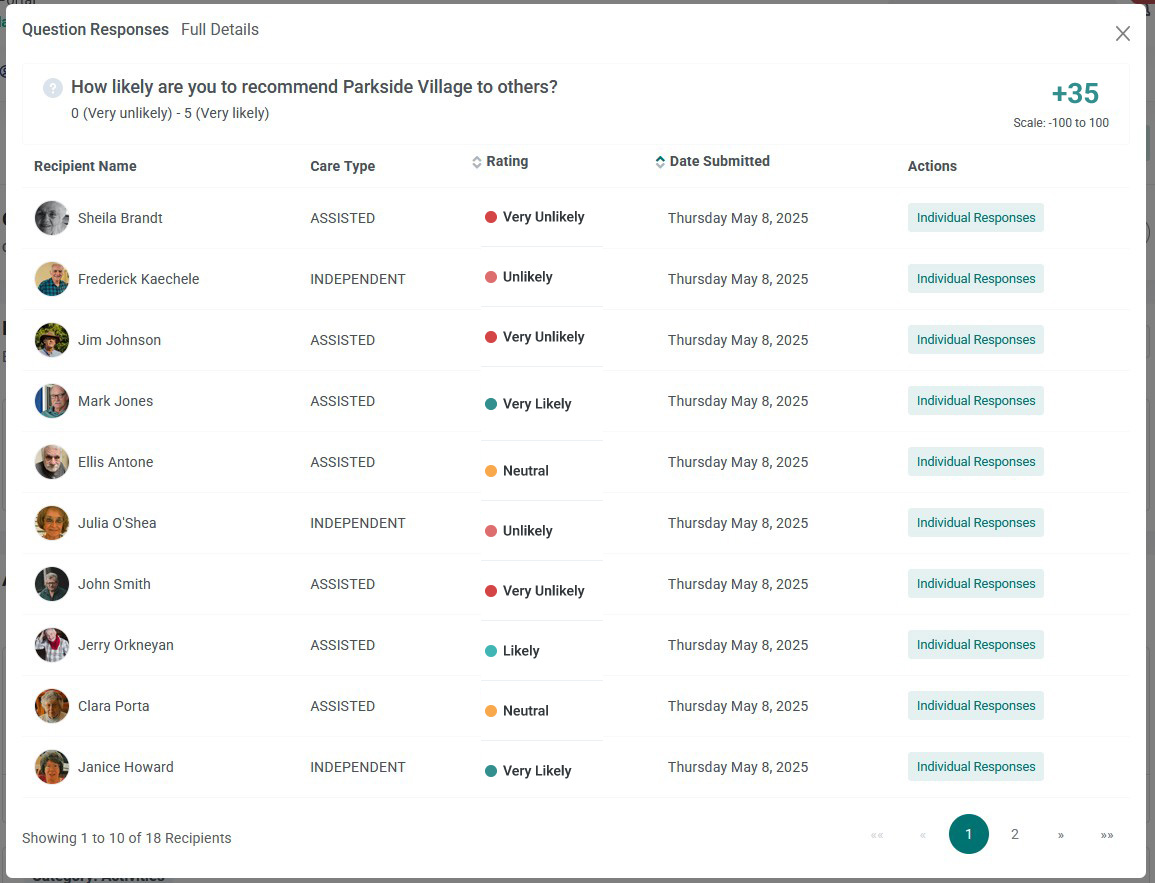Click the teal Likely dot for Jerry Orkneyan

click(x=491, y=651)
